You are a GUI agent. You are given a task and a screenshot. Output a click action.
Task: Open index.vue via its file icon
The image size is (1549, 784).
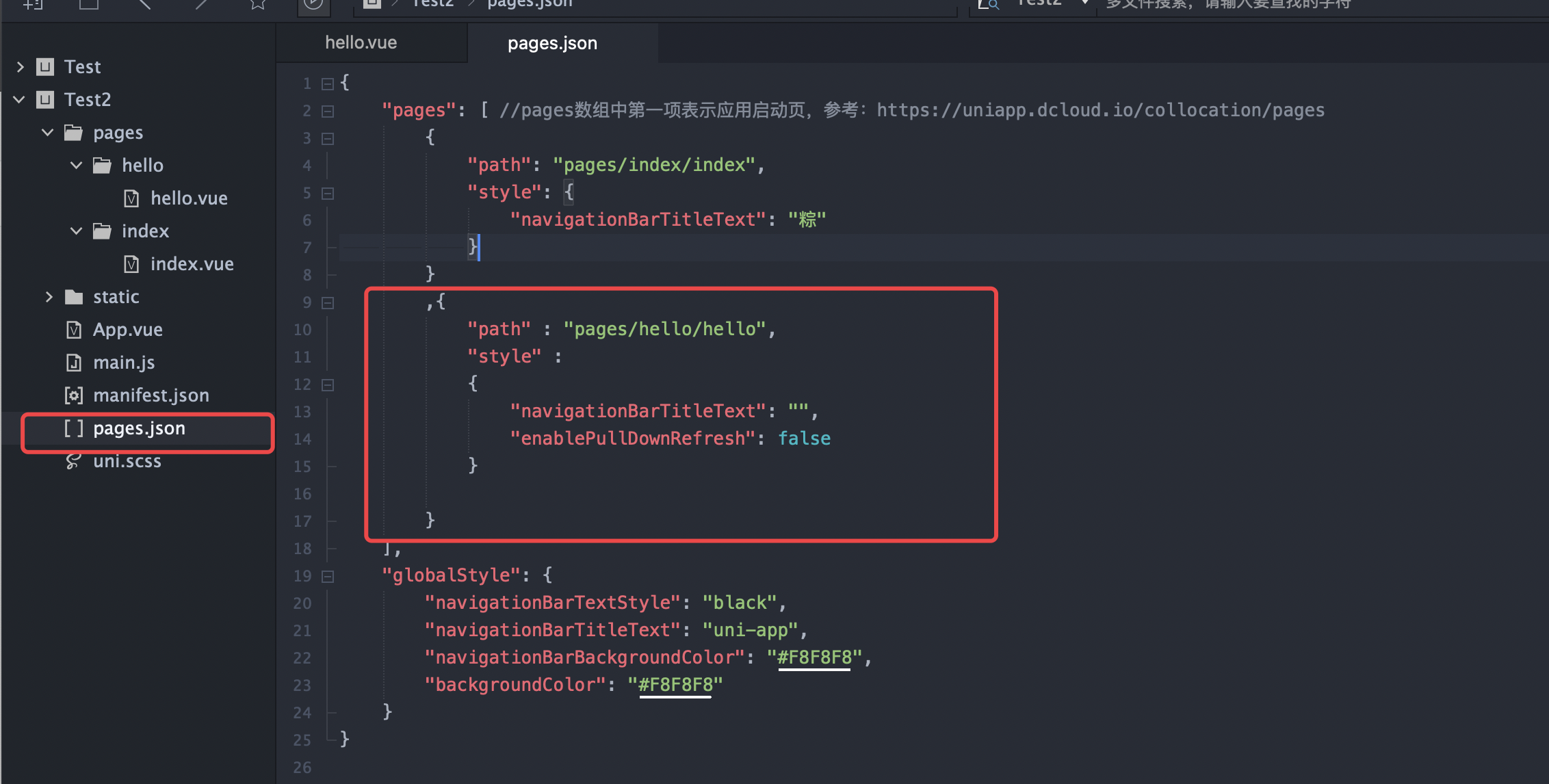pos(131,264)
